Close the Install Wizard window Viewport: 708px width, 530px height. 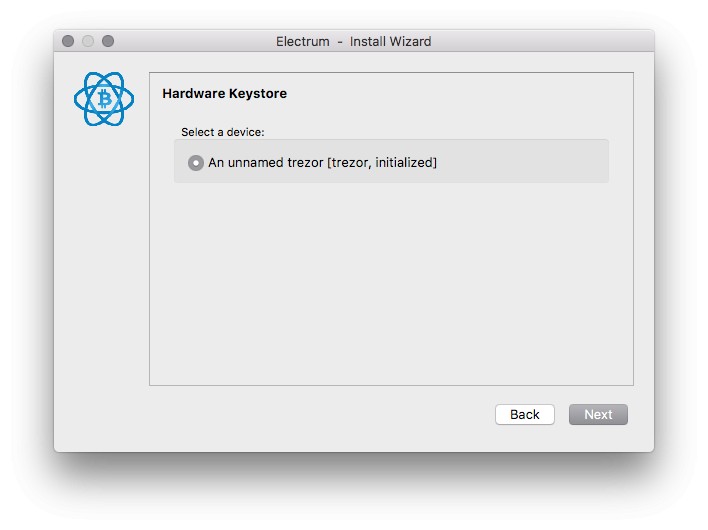pyautogui.click(x=68, y=41)
